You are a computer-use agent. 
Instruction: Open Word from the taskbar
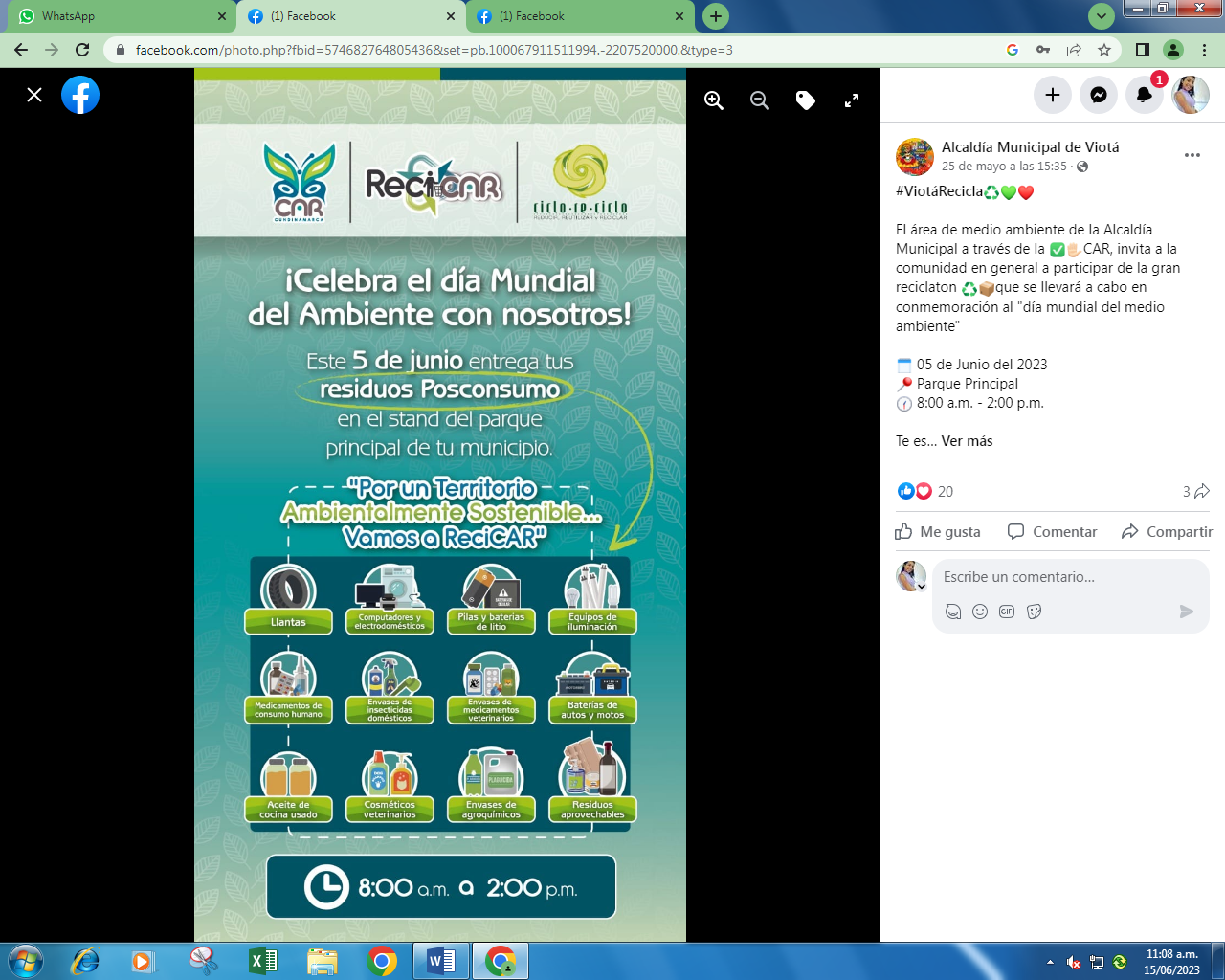point(440,961)
